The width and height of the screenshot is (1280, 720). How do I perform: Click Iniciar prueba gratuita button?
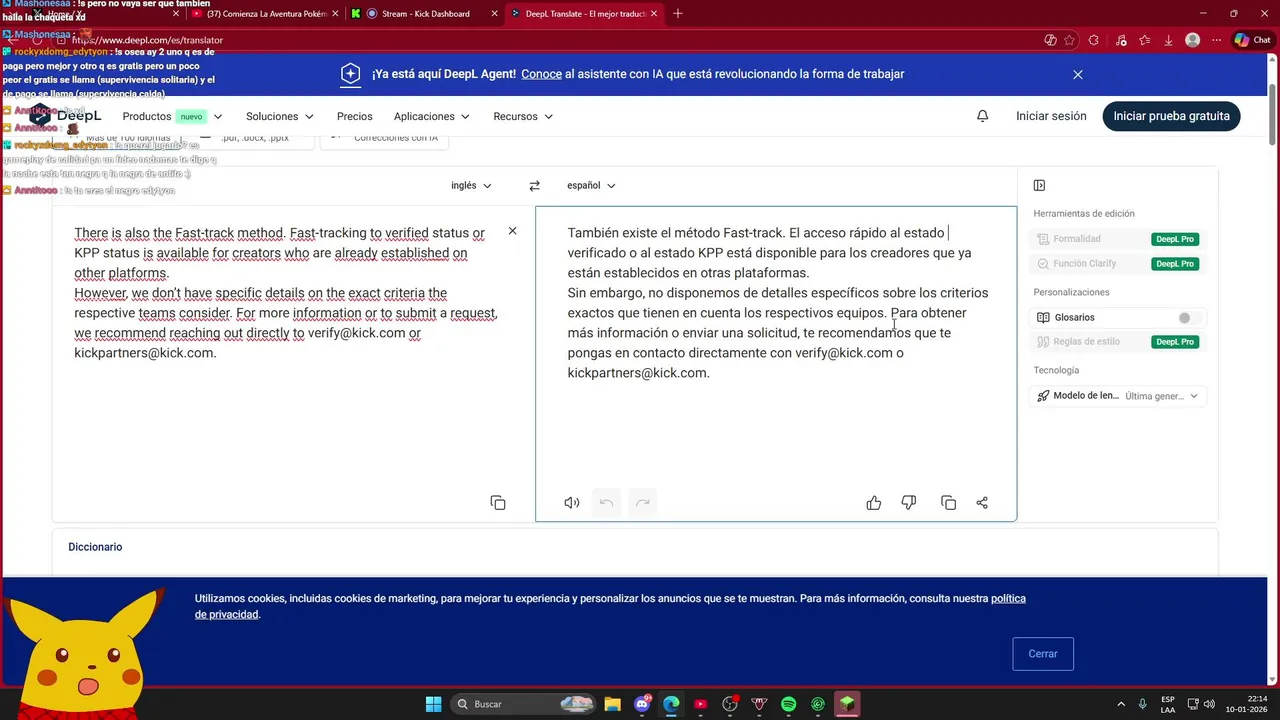1171,116
